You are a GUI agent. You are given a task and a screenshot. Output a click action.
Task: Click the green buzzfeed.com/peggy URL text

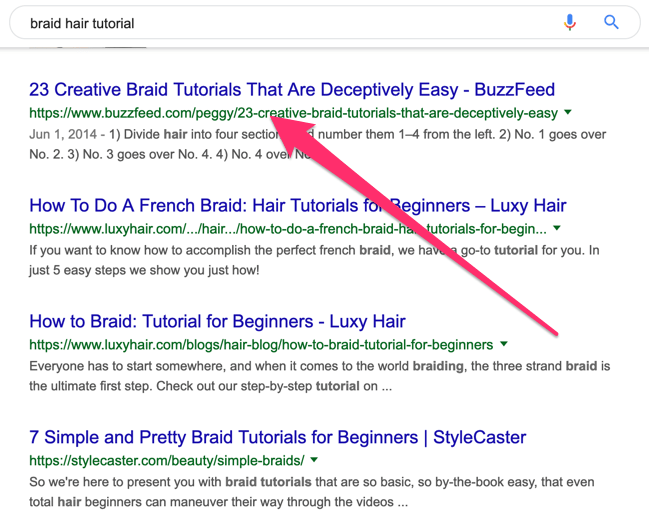pyautogui.click(x=293, y=113)
